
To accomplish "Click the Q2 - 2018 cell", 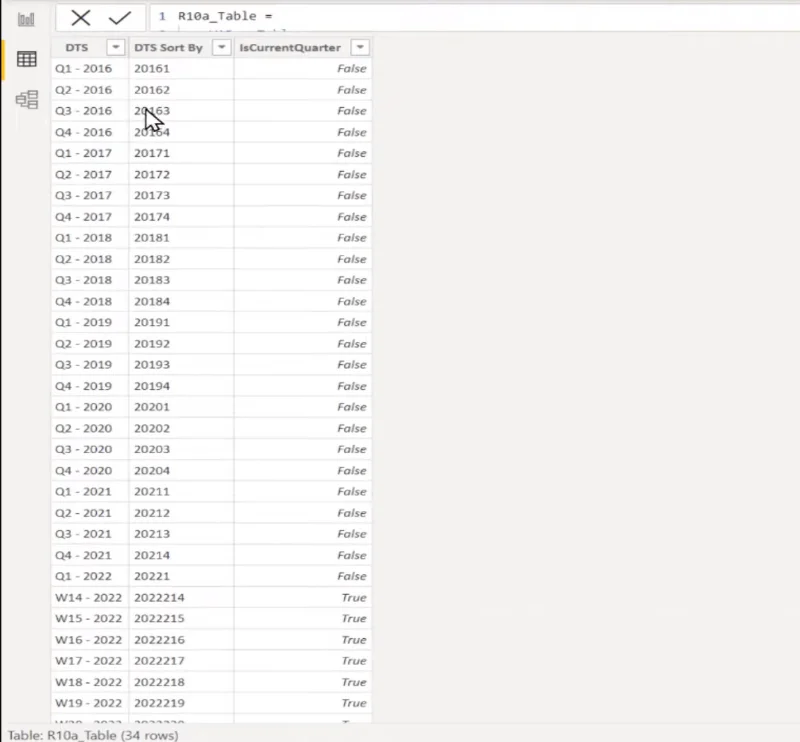I will click(90, 259).
